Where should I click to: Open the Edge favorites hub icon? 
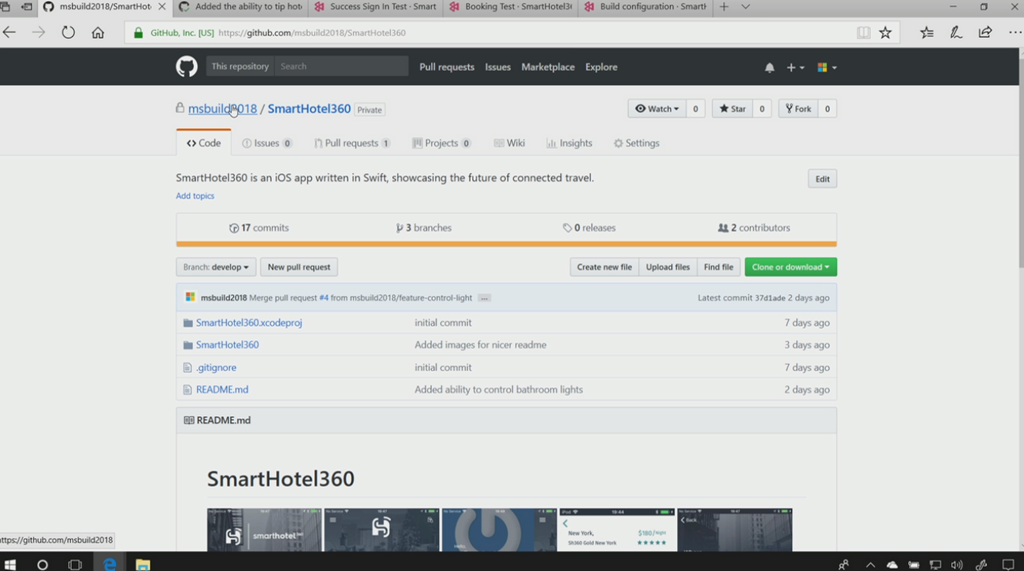pos(926,32)
